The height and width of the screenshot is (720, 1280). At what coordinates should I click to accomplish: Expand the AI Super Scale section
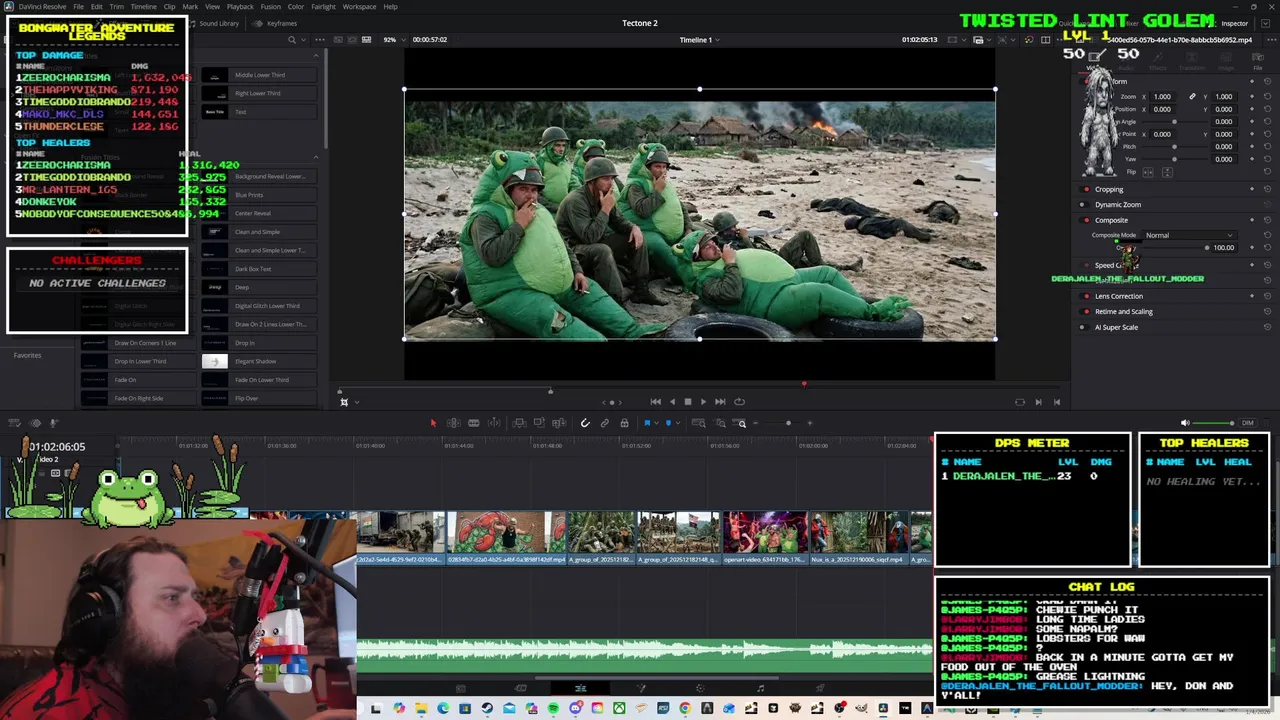(x=1116, y=327)
